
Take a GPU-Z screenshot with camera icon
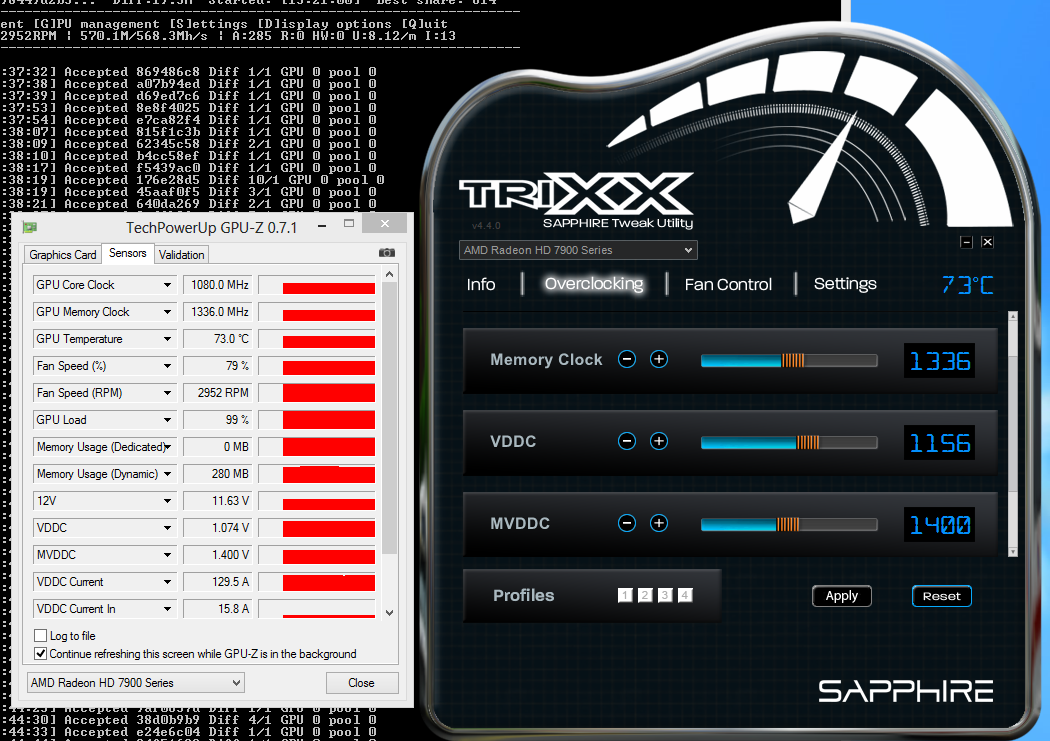[387, 253]
